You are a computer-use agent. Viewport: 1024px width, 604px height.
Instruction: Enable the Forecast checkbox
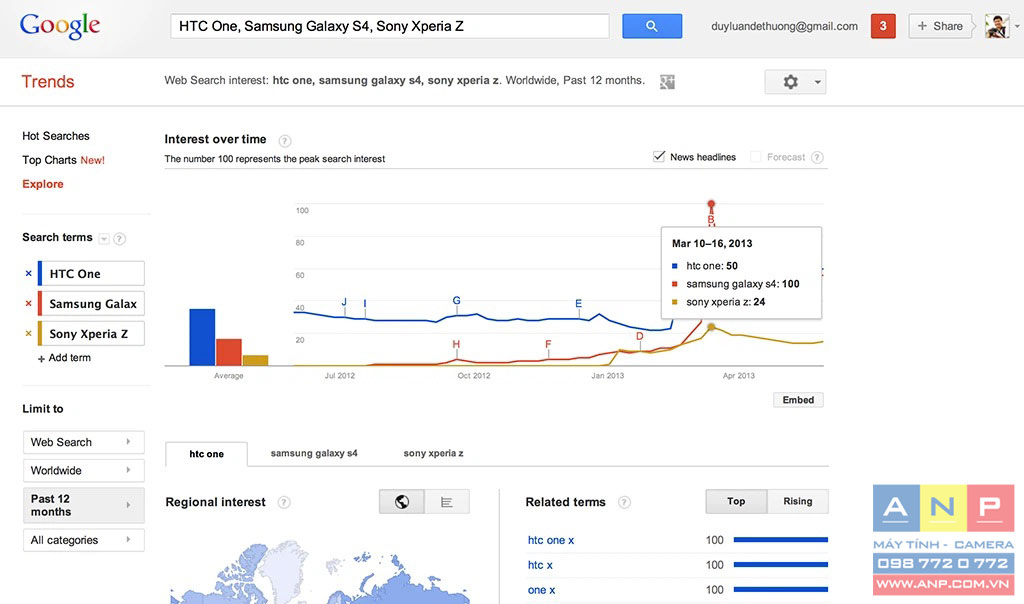pyautogui.click(x=756, y=157)
